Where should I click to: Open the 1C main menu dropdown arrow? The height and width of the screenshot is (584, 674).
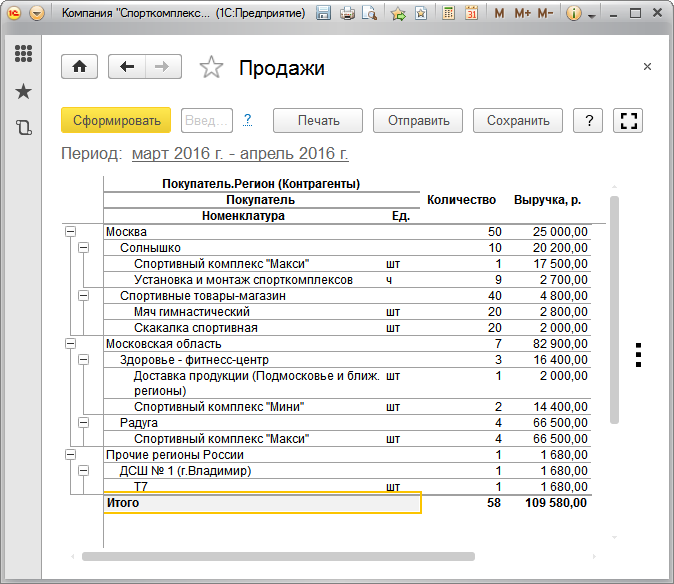pos(37,13)
